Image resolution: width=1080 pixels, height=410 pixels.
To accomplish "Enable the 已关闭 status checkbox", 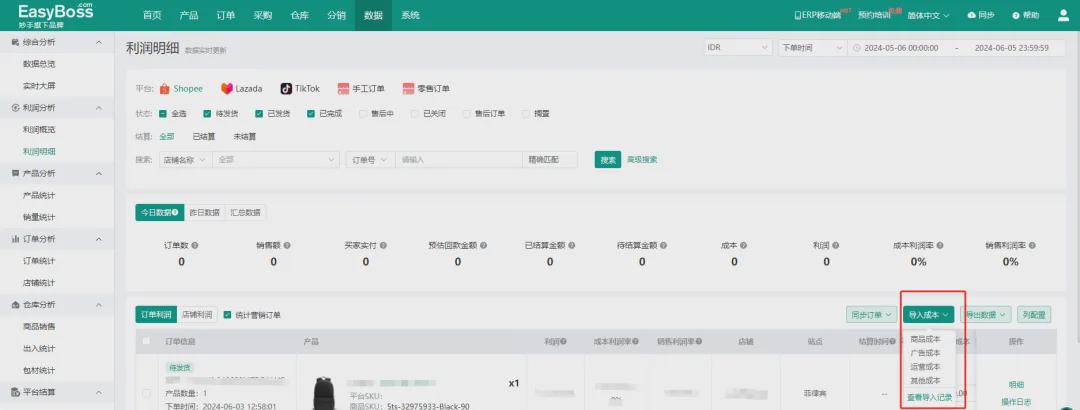I will (415, 114).
